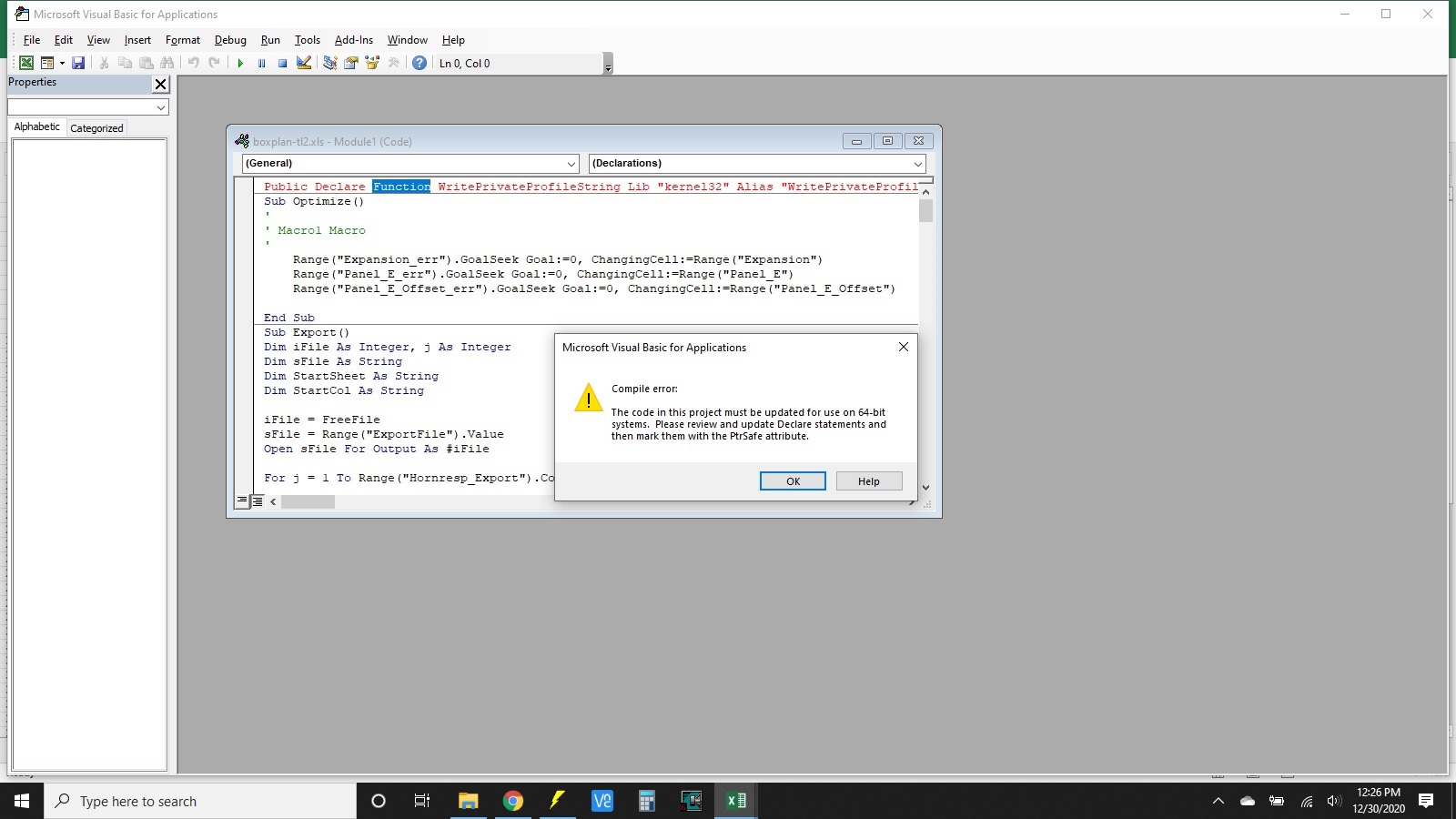
Task: Click the Undo arrow icon
Action: (x=193, y=63)
